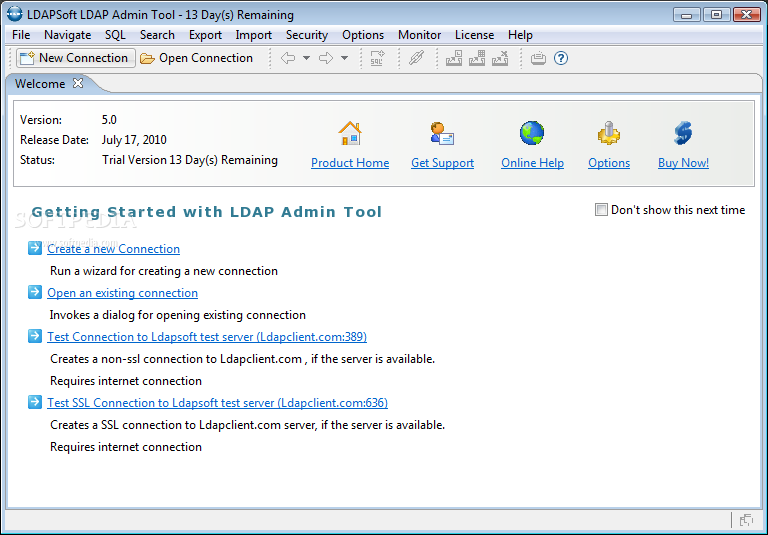Click text Invokes a dialog for opening existing connection

[x=177, y=315]
